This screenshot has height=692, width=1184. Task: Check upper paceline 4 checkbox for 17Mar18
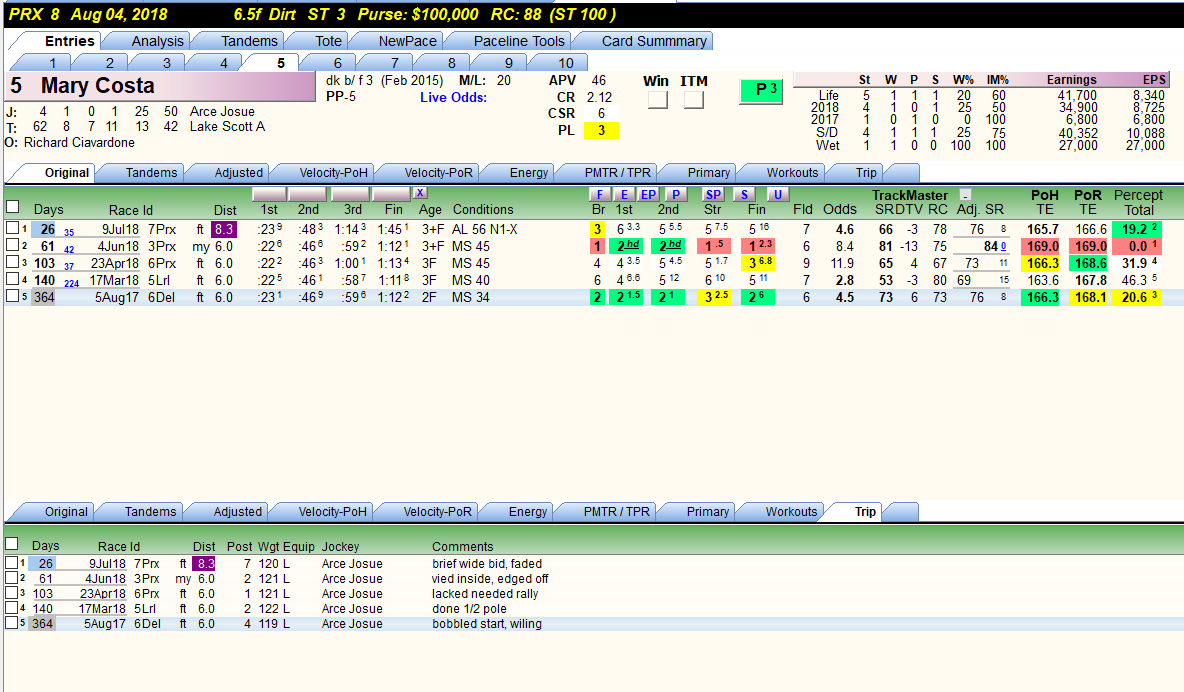[12, 279]
